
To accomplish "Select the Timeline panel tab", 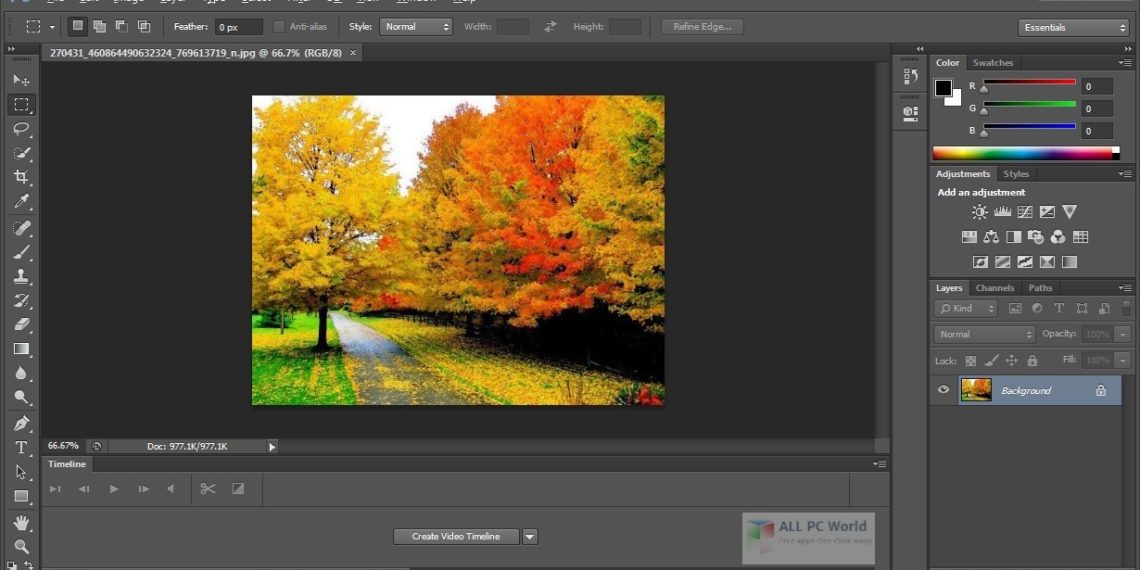I will click(67, 464).
